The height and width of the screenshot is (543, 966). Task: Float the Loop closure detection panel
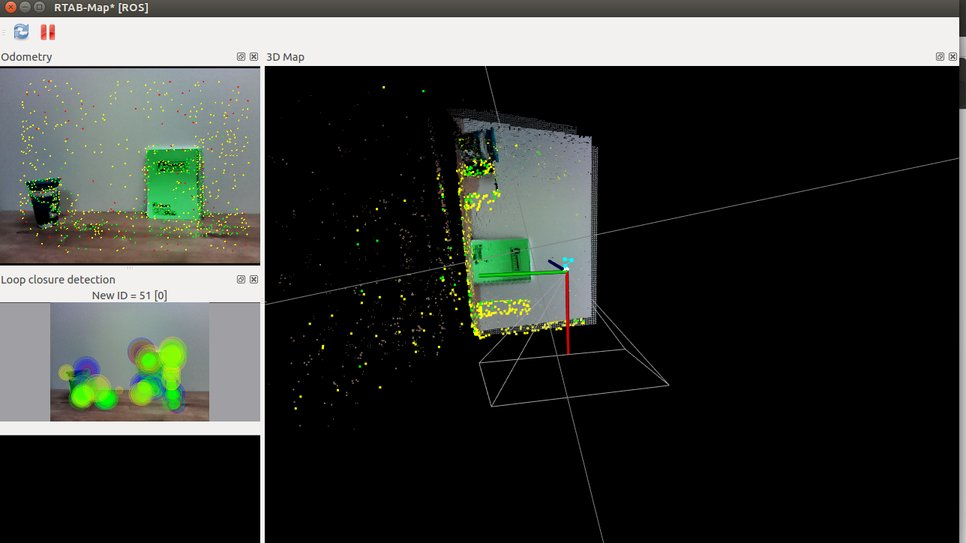[241, 280]
